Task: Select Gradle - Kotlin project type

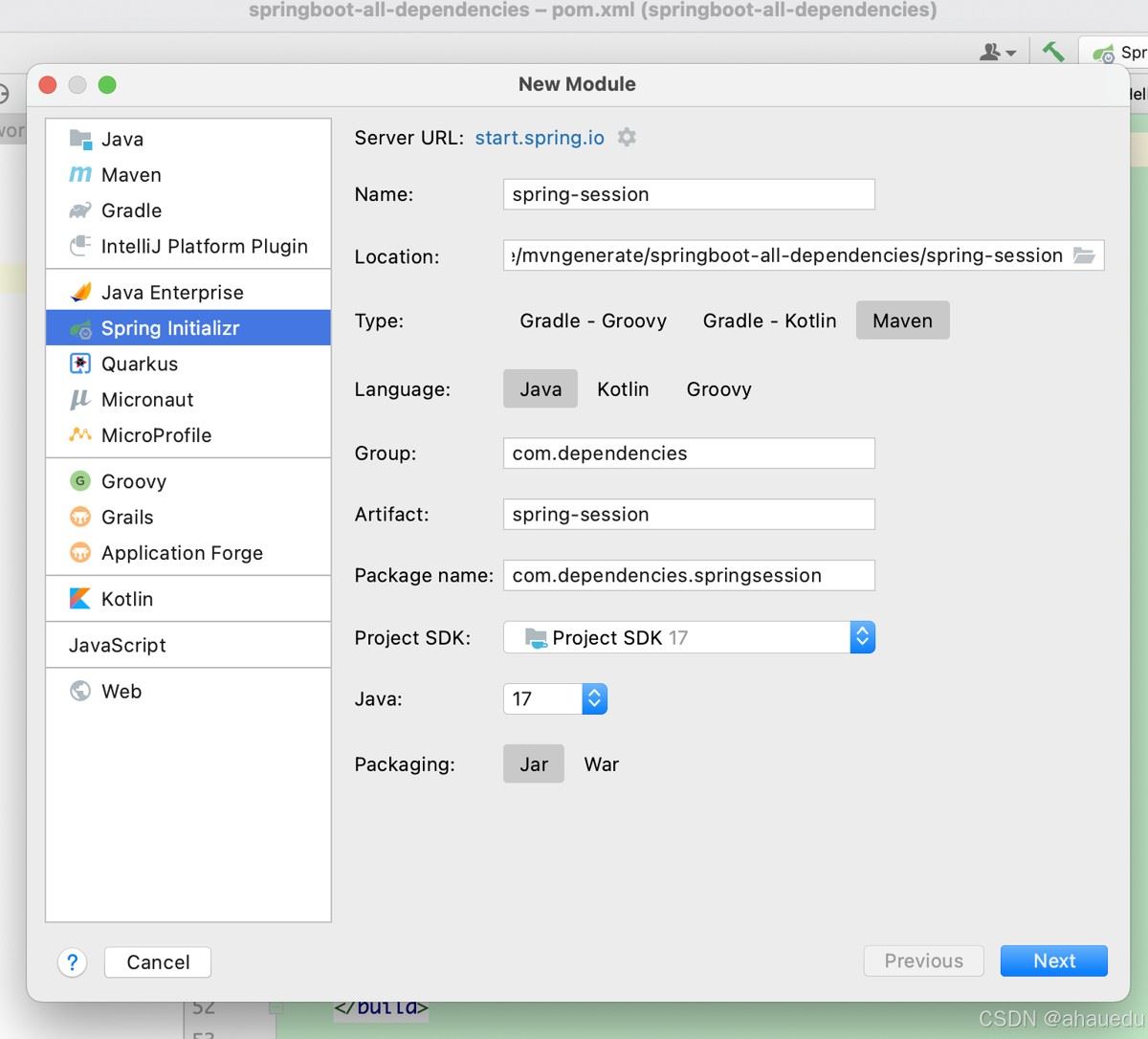Action: pyautogui.click(x=769, y=321)
